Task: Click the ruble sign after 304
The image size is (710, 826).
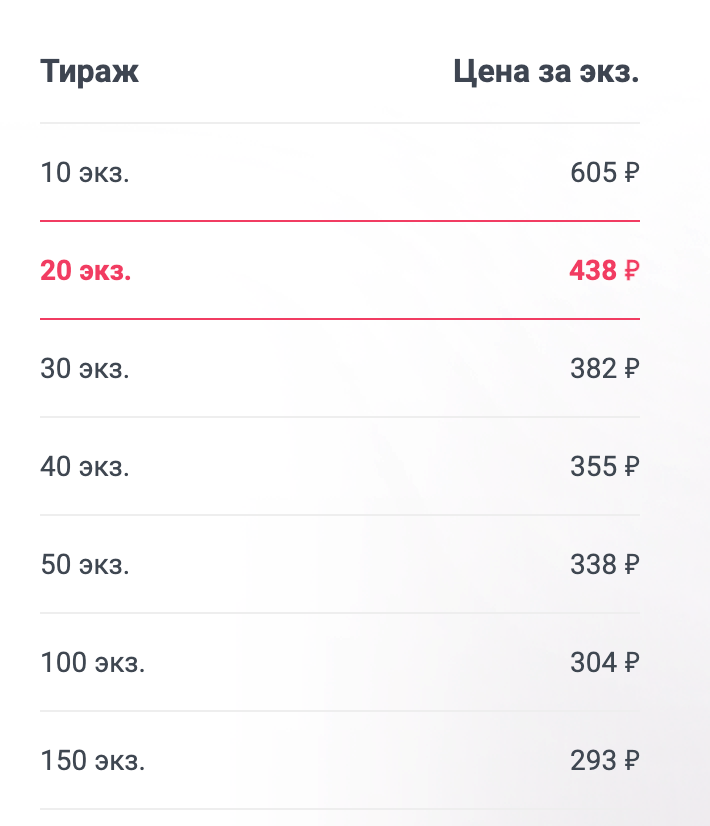Action: pos(631,663)
